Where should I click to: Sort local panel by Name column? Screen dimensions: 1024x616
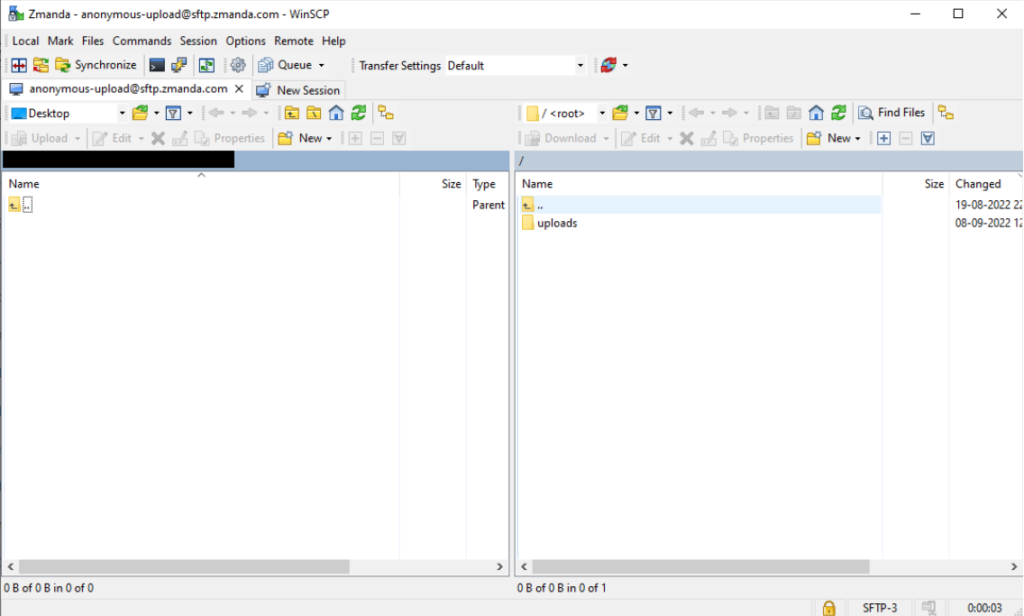201,184
